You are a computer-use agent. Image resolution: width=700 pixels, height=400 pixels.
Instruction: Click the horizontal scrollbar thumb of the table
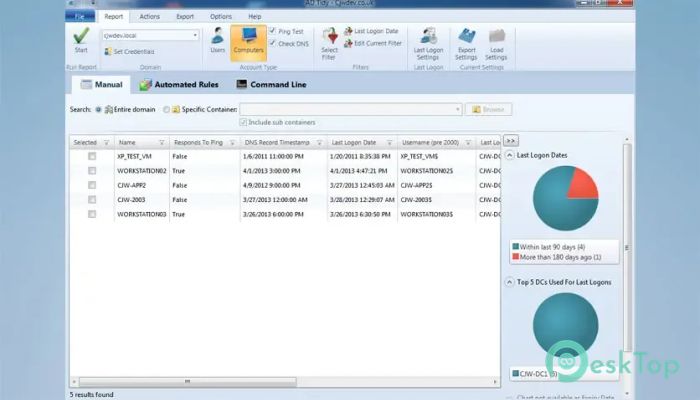pyautogui.click(x=188, y=382)
